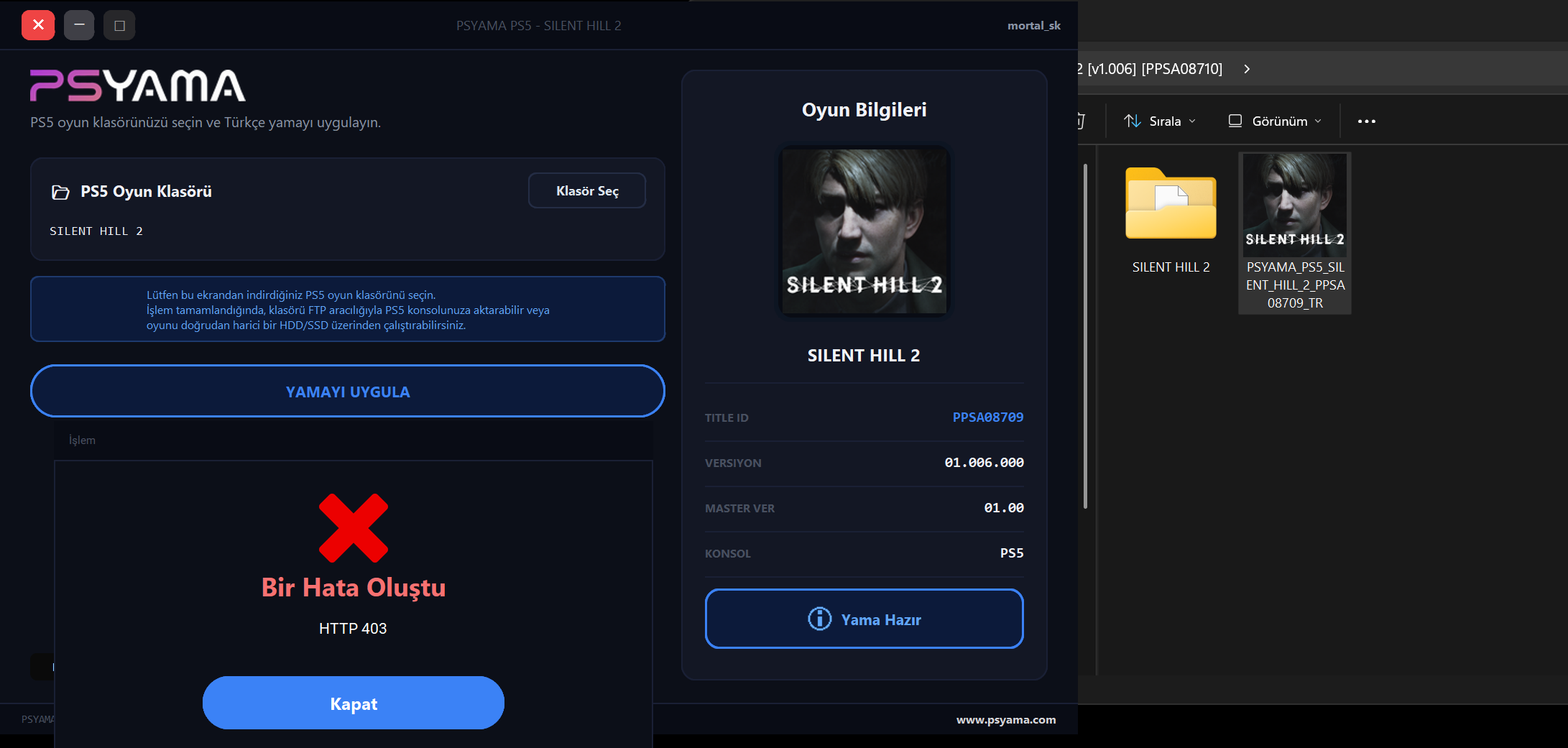Click the Görünüm view layout icon

1235,121
